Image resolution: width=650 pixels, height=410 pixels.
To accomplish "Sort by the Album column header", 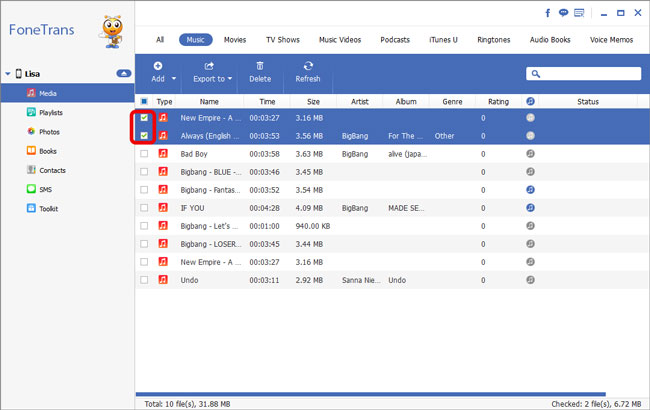I will click(x=406, y=102).
